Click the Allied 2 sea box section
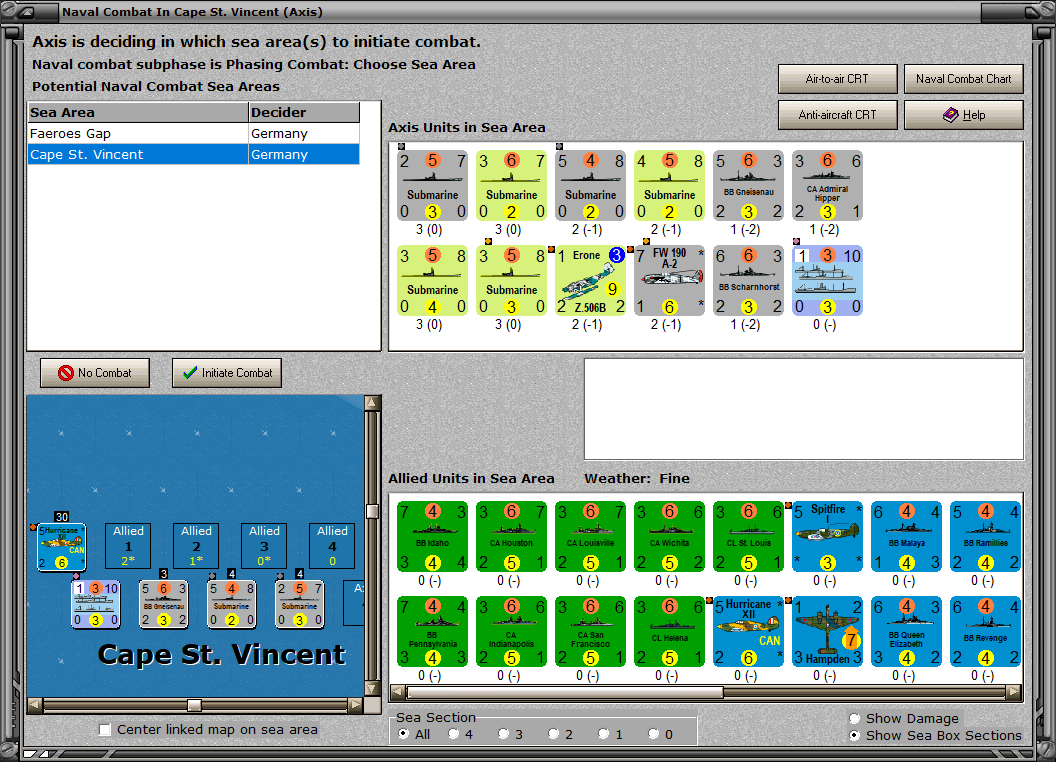The image size is (1056, 762). 196,546
